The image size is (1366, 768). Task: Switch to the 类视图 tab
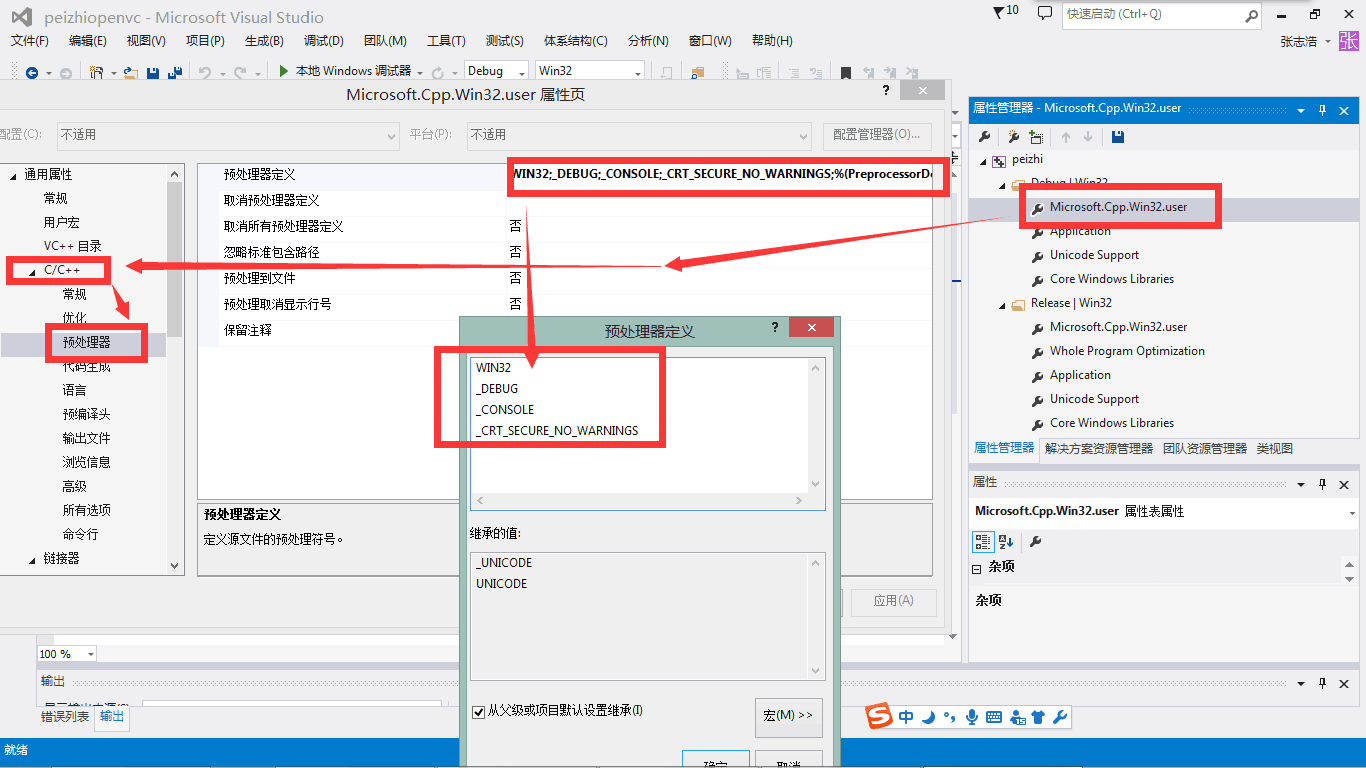tap(1275, 449)
